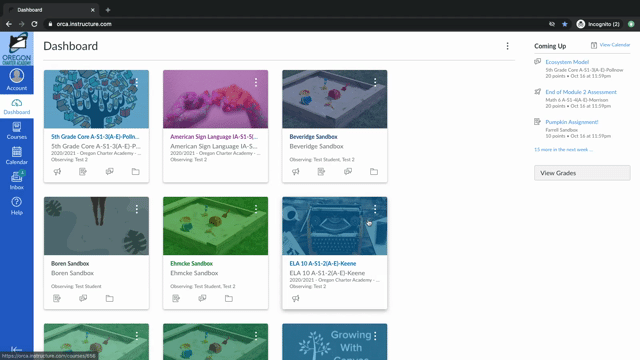Open files for Boren Sandbox card
The height and width of the screenshot is (360, 640).
pyautogui.click(x=109, y=298)
